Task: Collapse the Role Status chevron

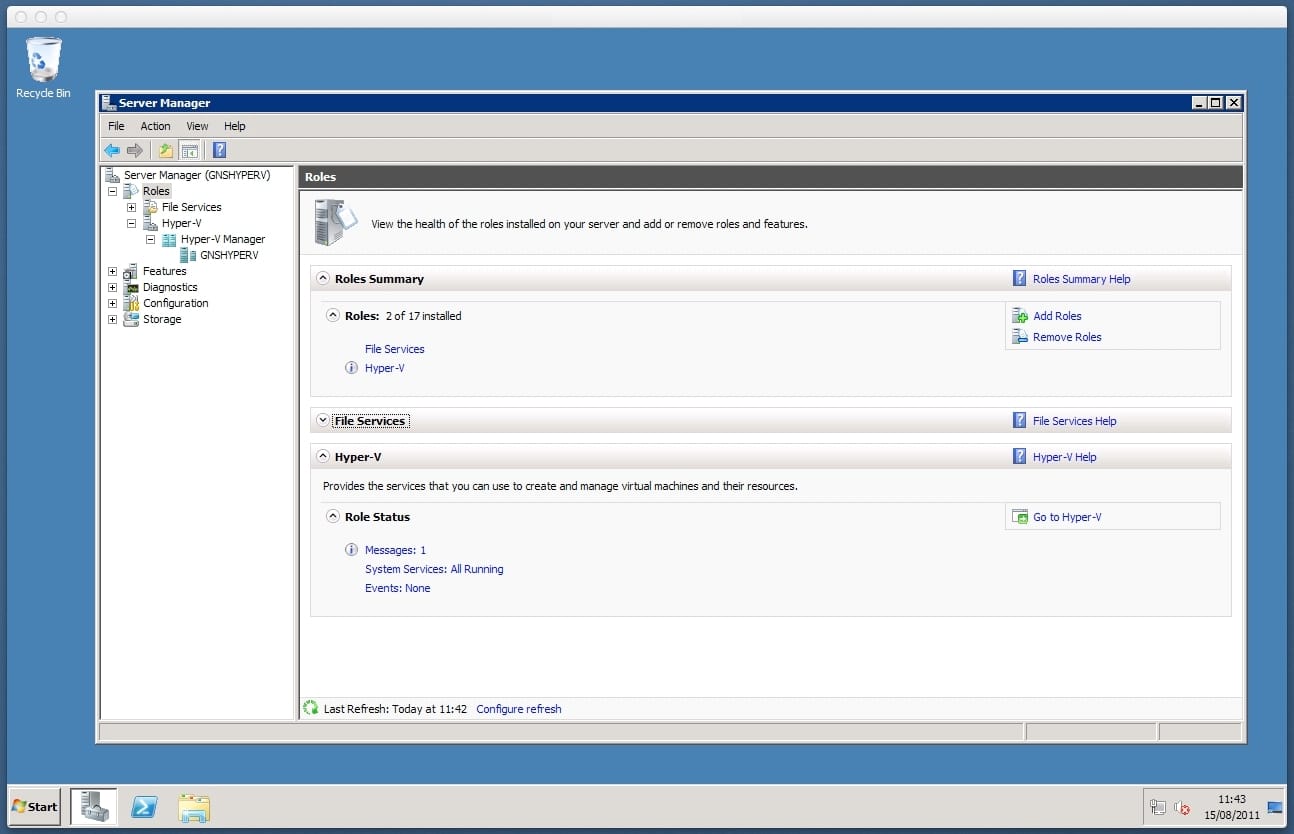Action: (333, 517)
